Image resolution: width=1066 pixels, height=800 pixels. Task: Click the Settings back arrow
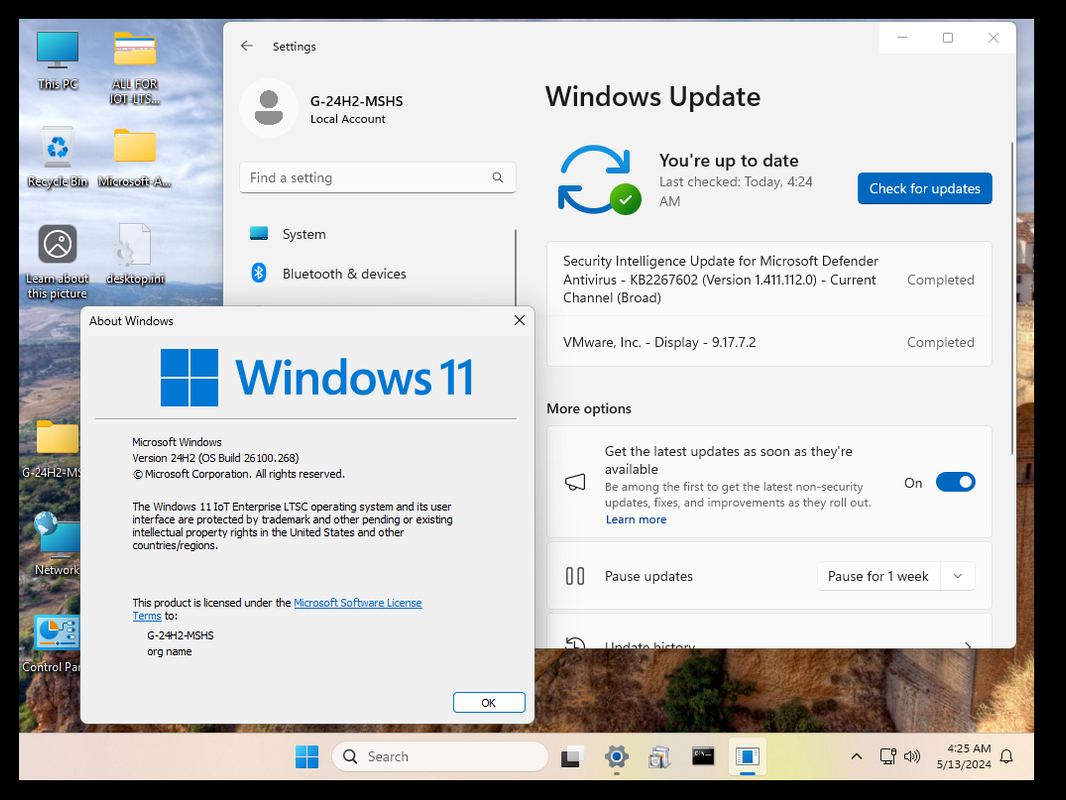coord(247,46)
